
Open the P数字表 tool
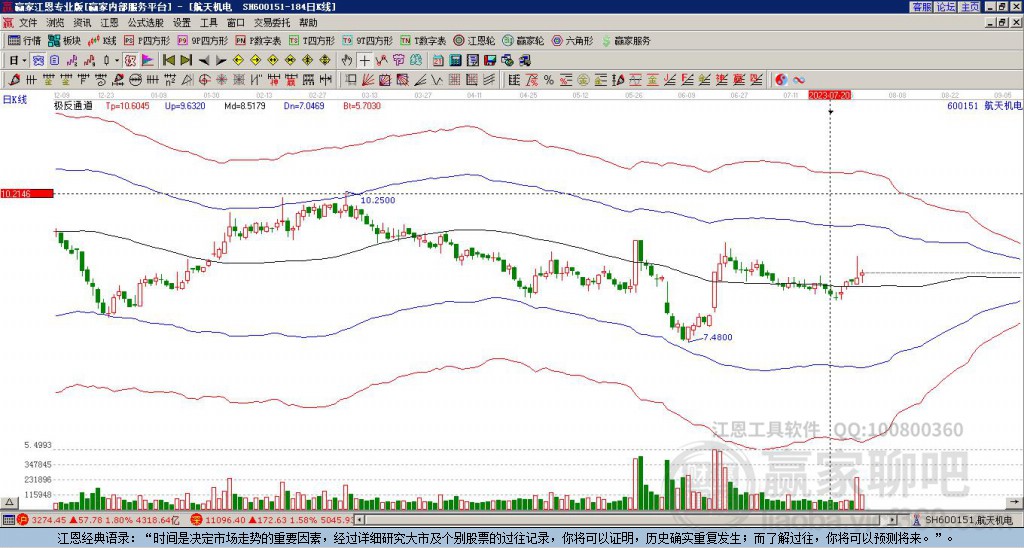(x=259, y=40)
